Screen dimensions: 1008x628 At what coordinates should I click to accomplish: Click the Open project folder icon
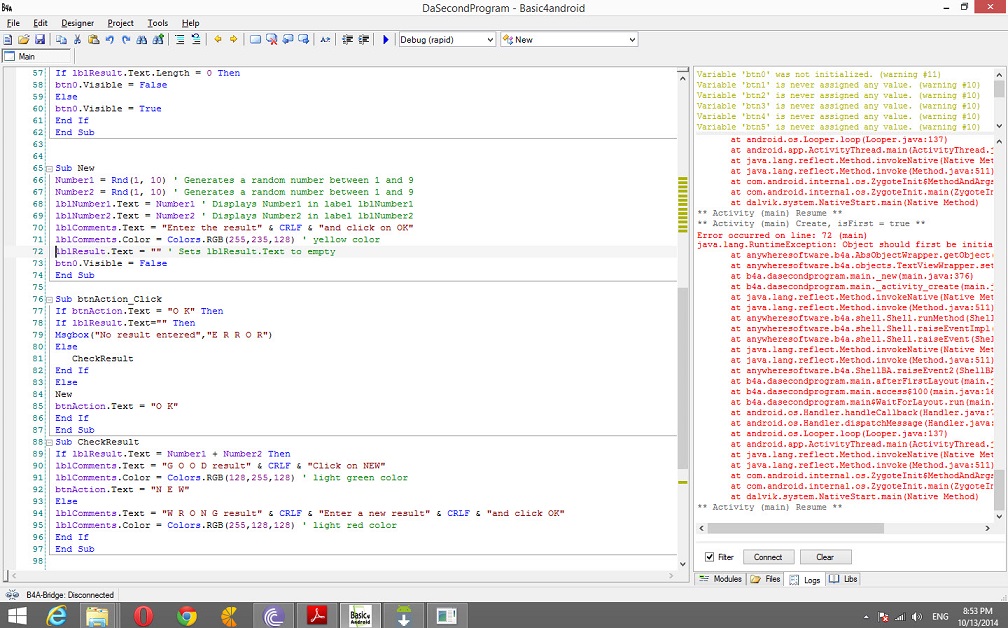coord(24,40)
